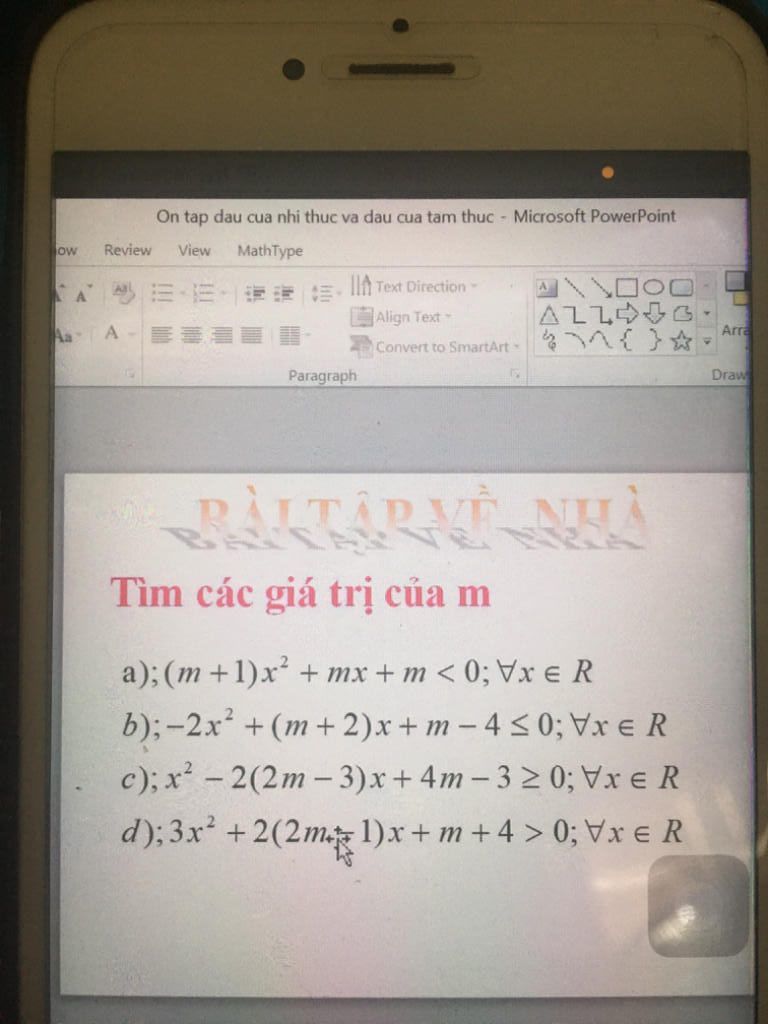
Task: Expand the shapes gallery More arrow
Action: click(707, 341)
